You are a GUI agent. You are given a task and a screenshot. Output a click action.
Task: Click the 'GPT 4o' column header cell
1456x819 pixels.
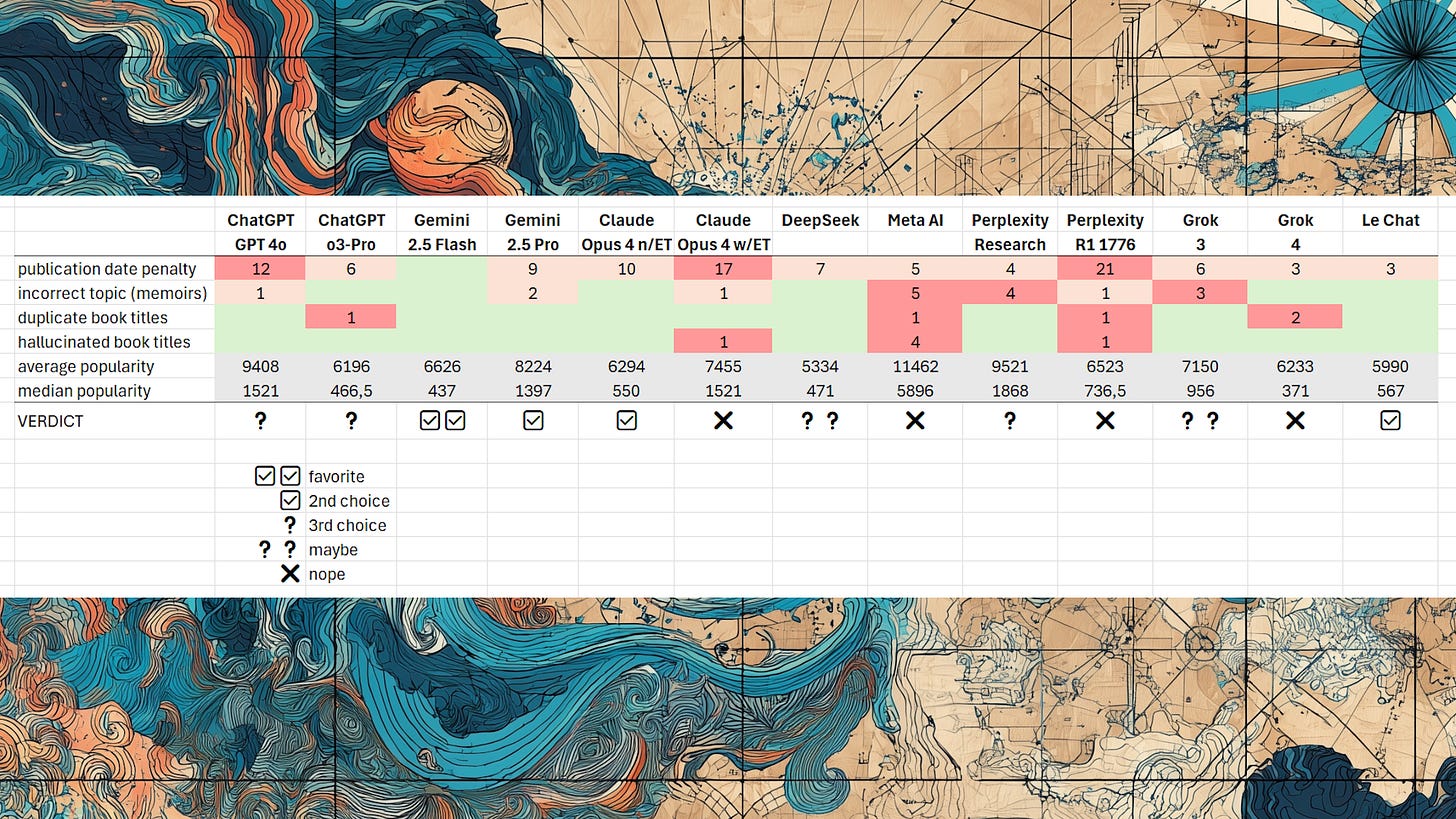(261, 244)
